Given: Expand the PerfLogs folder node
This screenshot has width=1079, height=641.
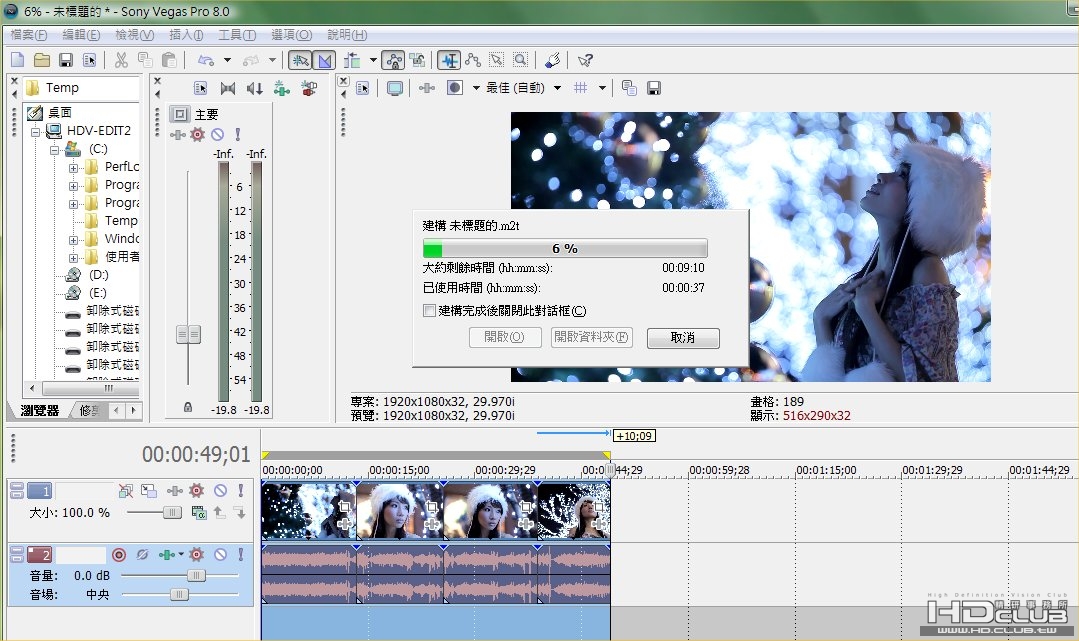Looking at the screenshot, I should pyautogui.click(x=73, y=167).
